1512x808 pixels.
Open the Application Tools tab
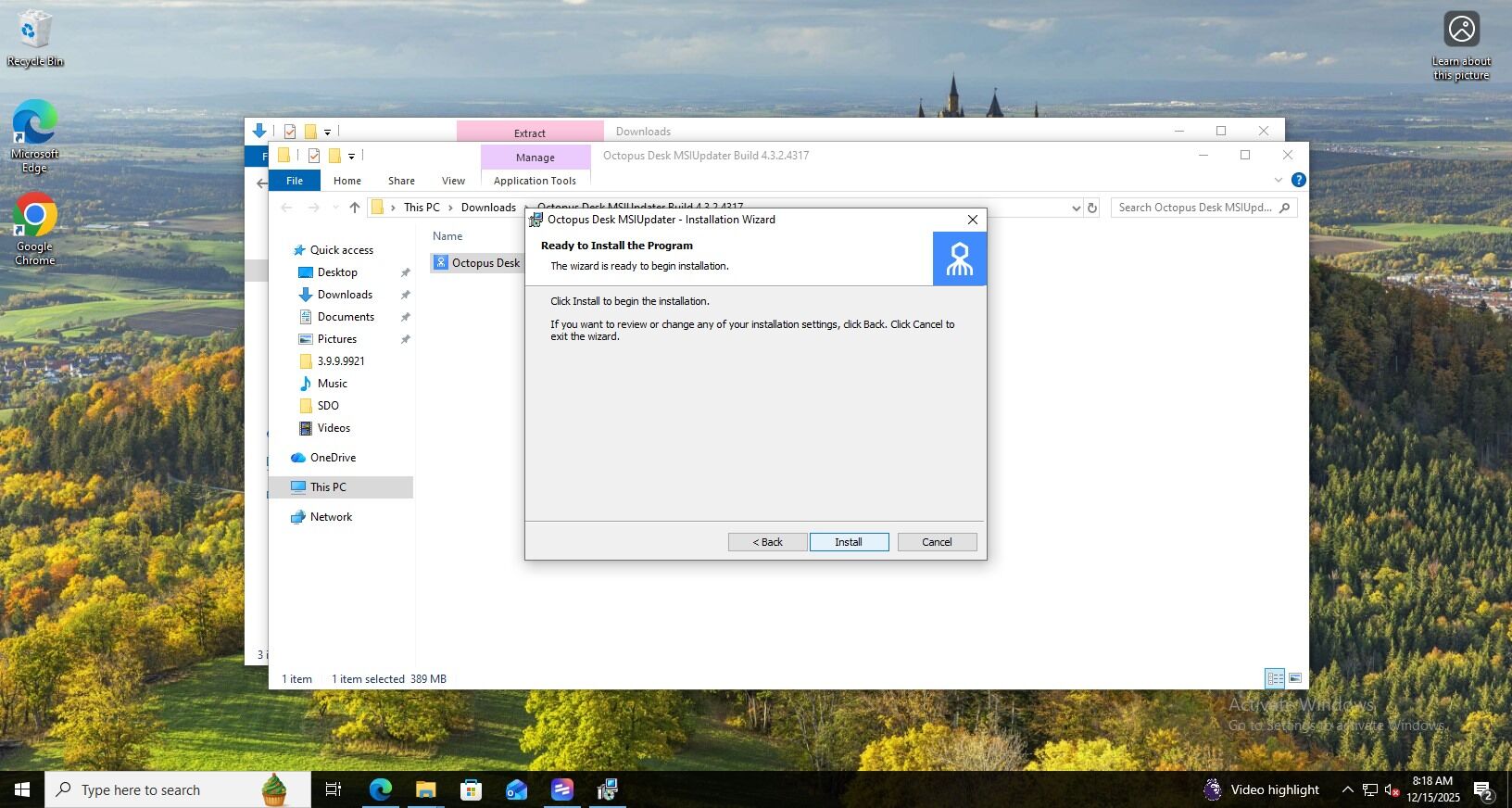[x=535, y=181]
